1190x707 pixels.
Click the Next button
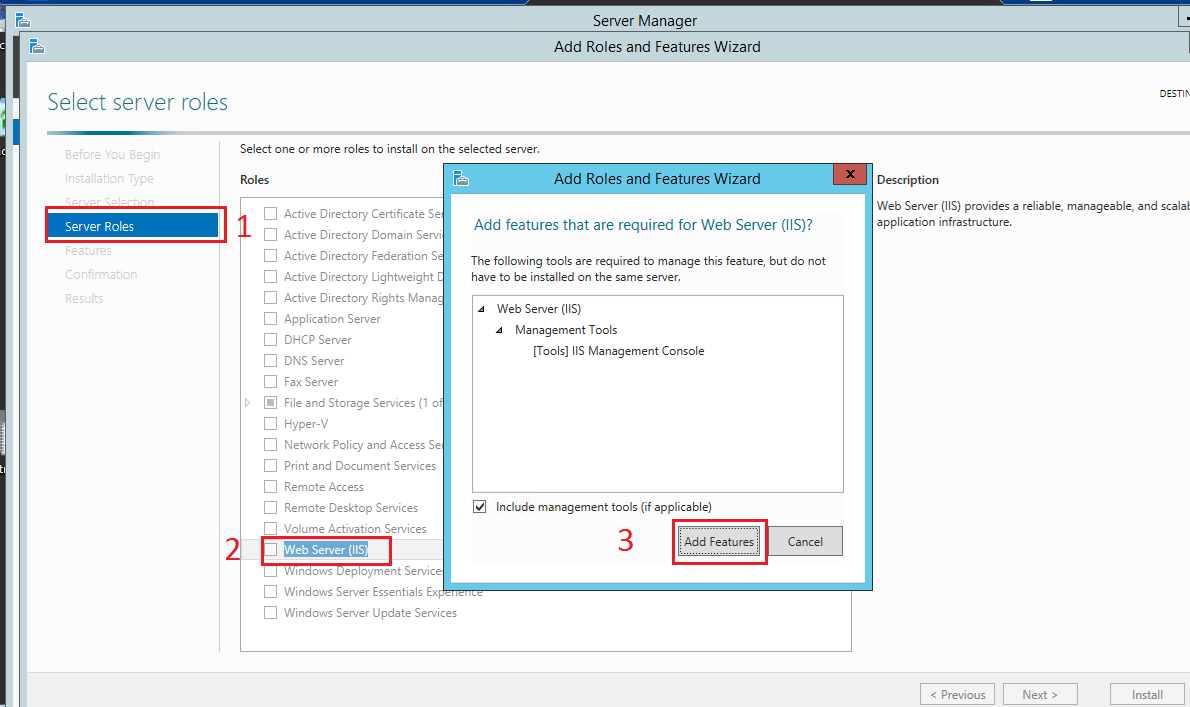pos(1040,694)
